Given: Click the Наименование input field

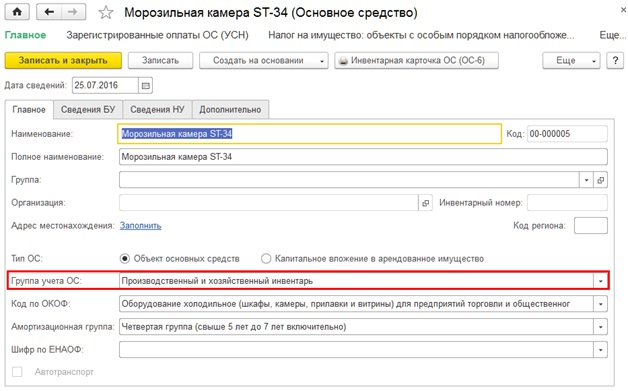Looking at the screenshot, I should click(x=309, y=134).
